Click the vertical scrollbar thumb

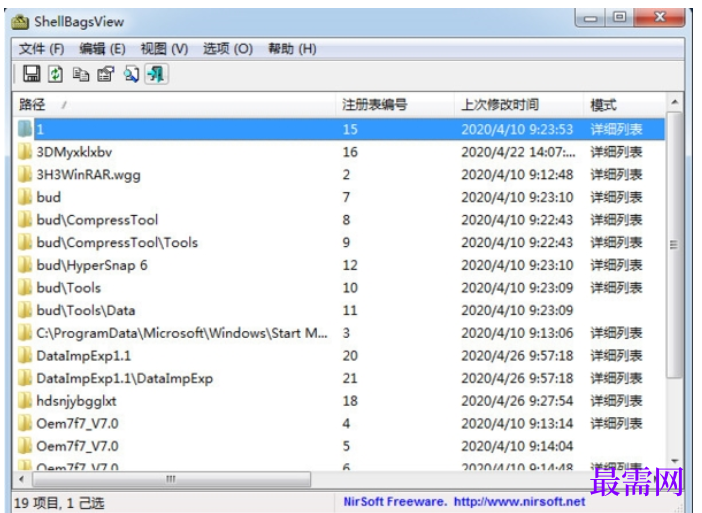click(674, 244)
